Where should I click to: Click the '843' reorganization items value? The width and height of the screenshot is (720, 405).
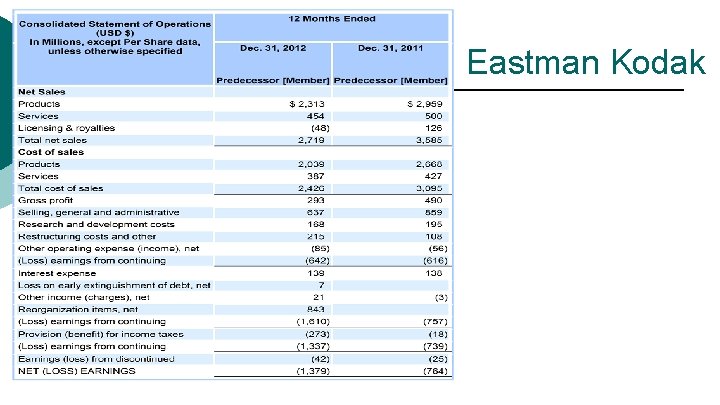pos(315,309)
